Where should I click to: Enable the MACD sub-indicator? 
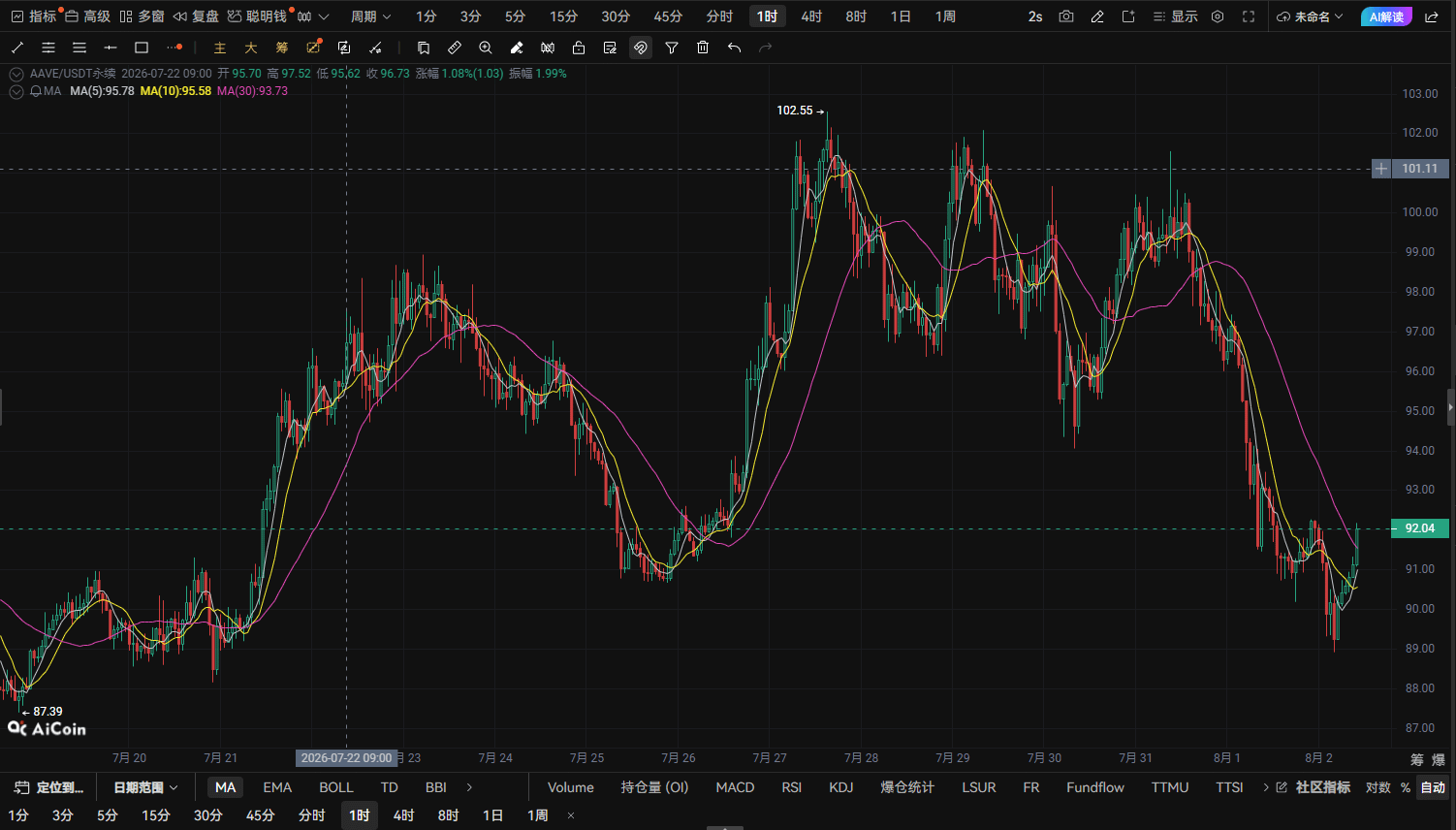pos(735,787)
